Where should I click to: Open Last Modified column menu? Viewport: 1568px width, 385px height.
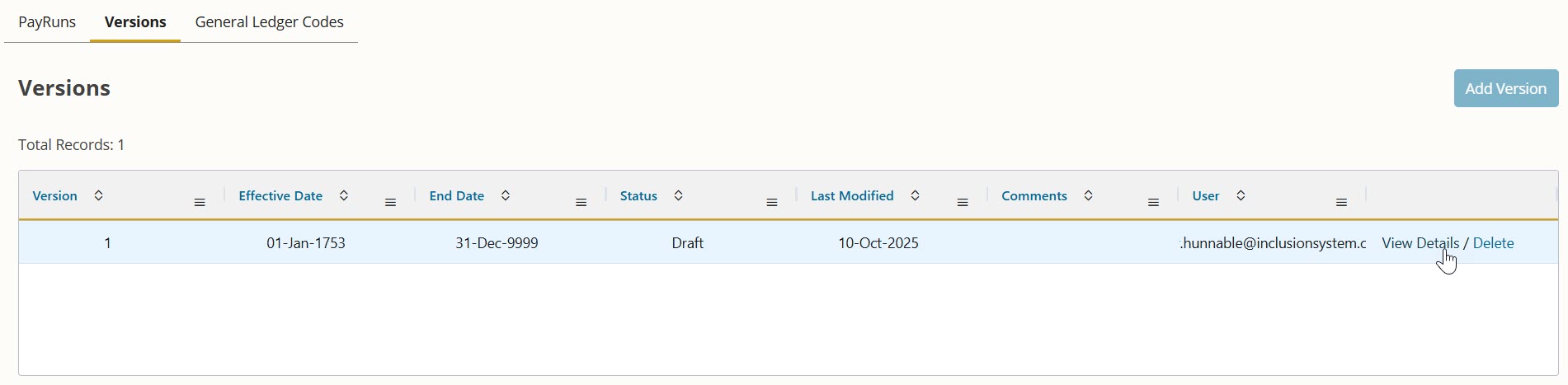tap(963, 203)
